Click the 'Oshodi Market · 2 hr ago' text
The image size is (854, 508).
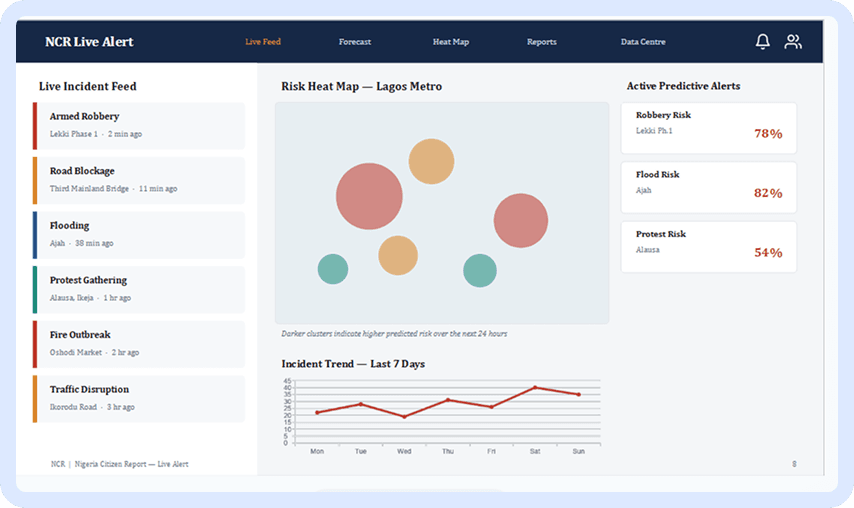pyautogui.click(x=94, y=352)
